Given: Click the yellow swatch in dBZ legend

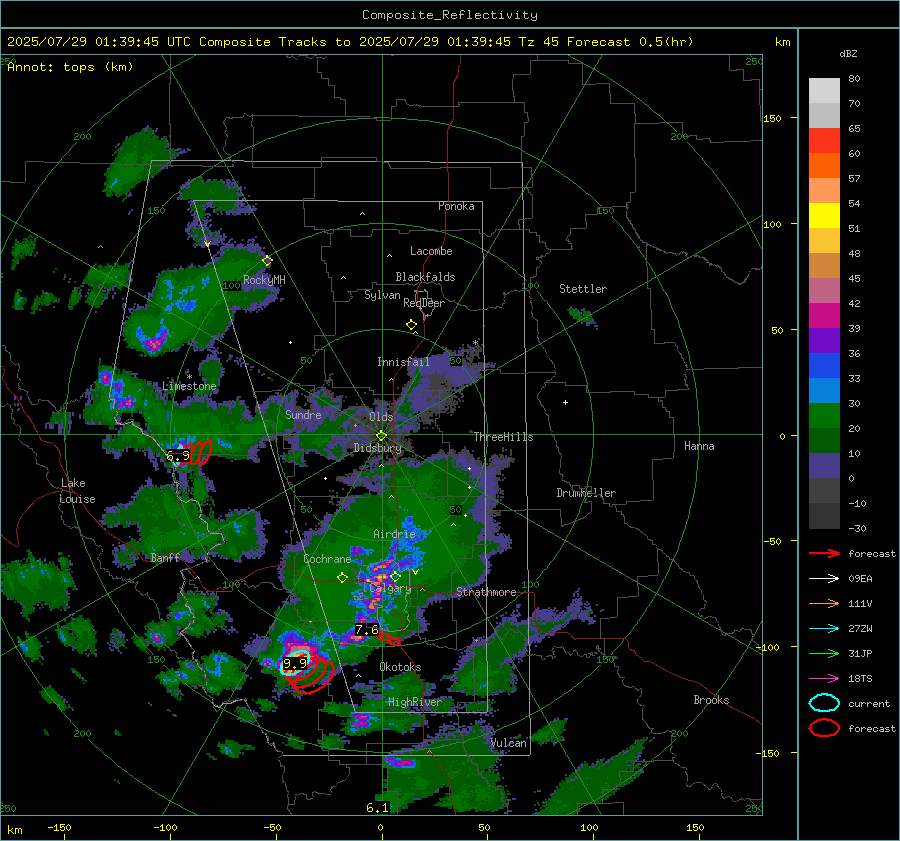Looking at the screenshot, I should pyautogui.click(x=824, y=215).
